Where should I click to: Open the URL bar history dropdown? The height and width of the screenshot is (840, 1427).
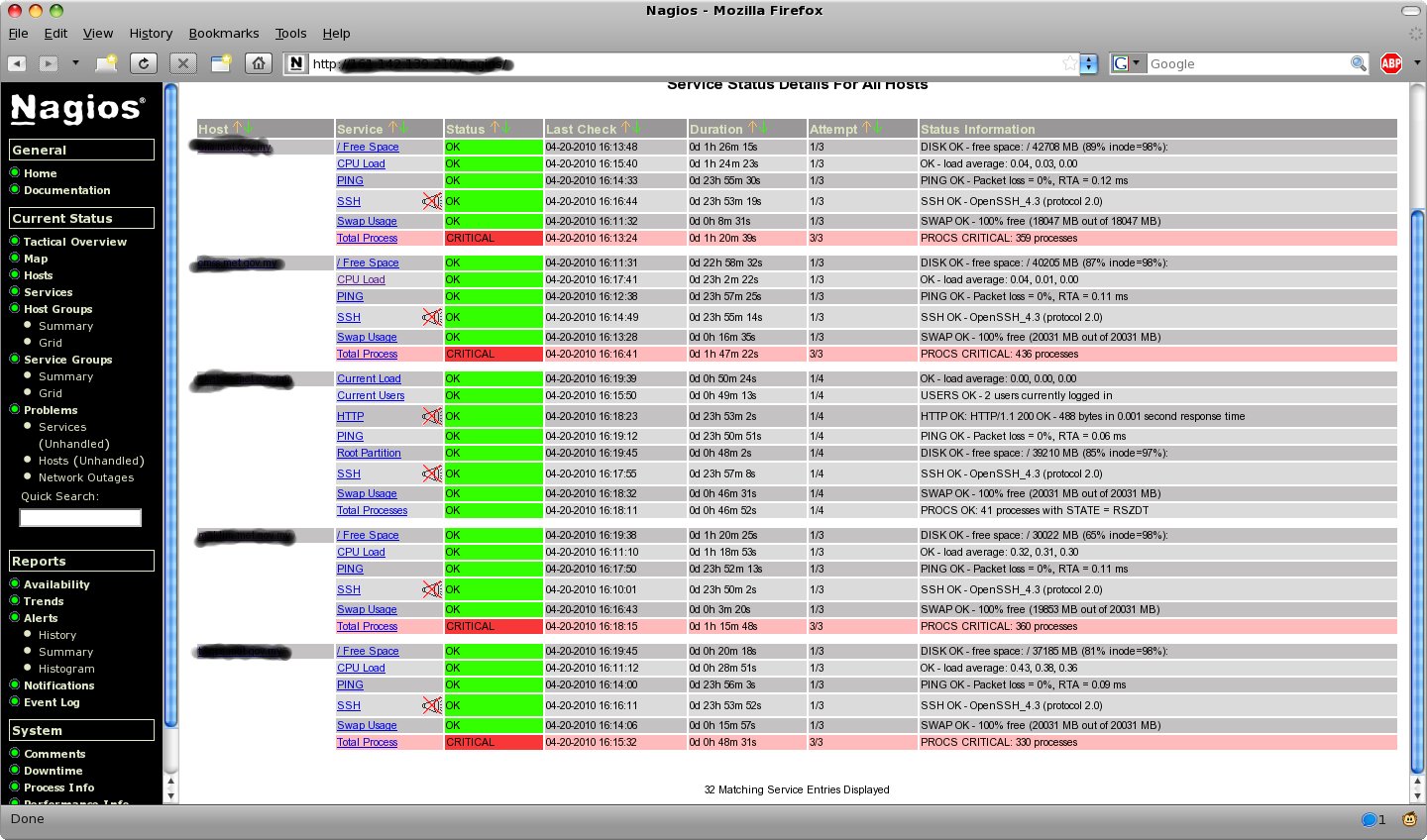(x=1089, y=63)
